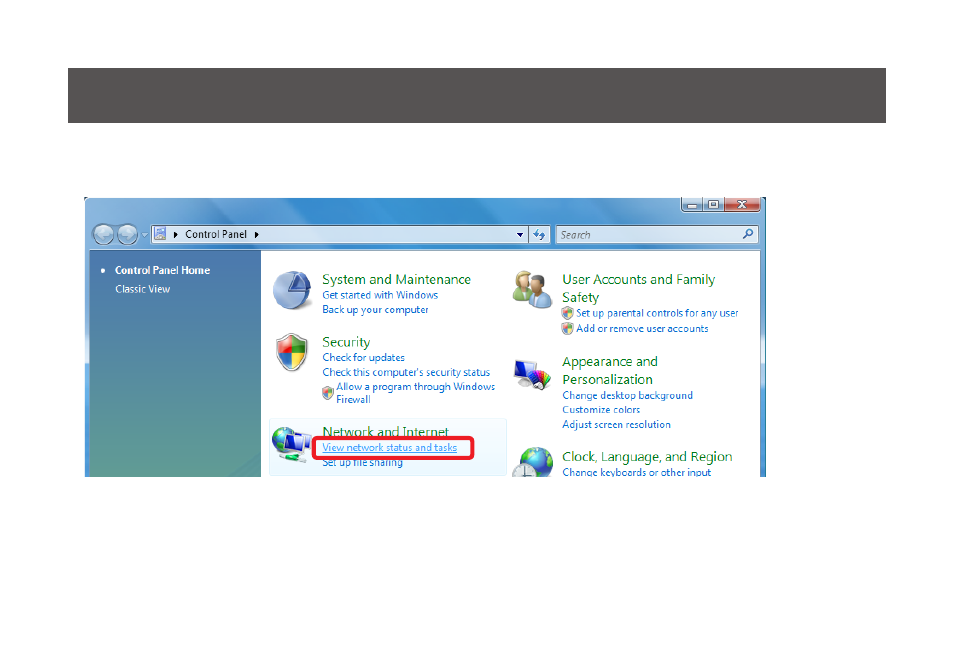Maximize the Control Panel window
The image size is (954, 664).
click(x=713, y=204)
